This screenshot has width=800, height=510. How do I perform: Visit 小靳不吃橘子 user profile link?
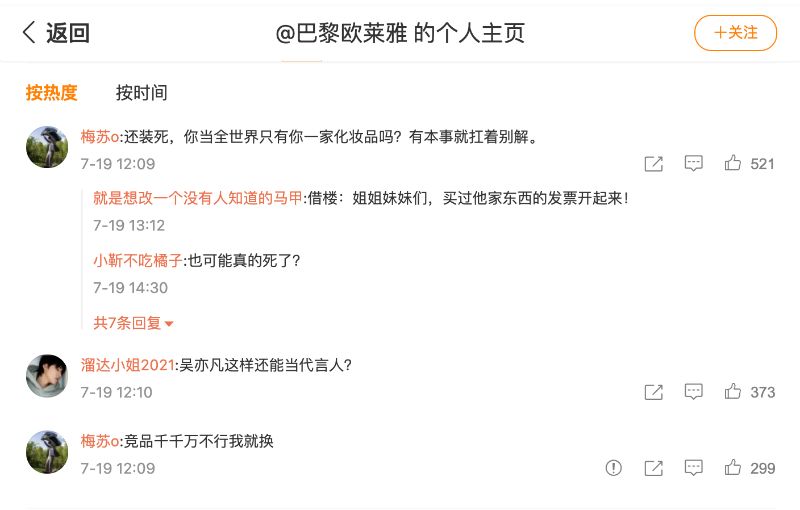coord(138,260)
